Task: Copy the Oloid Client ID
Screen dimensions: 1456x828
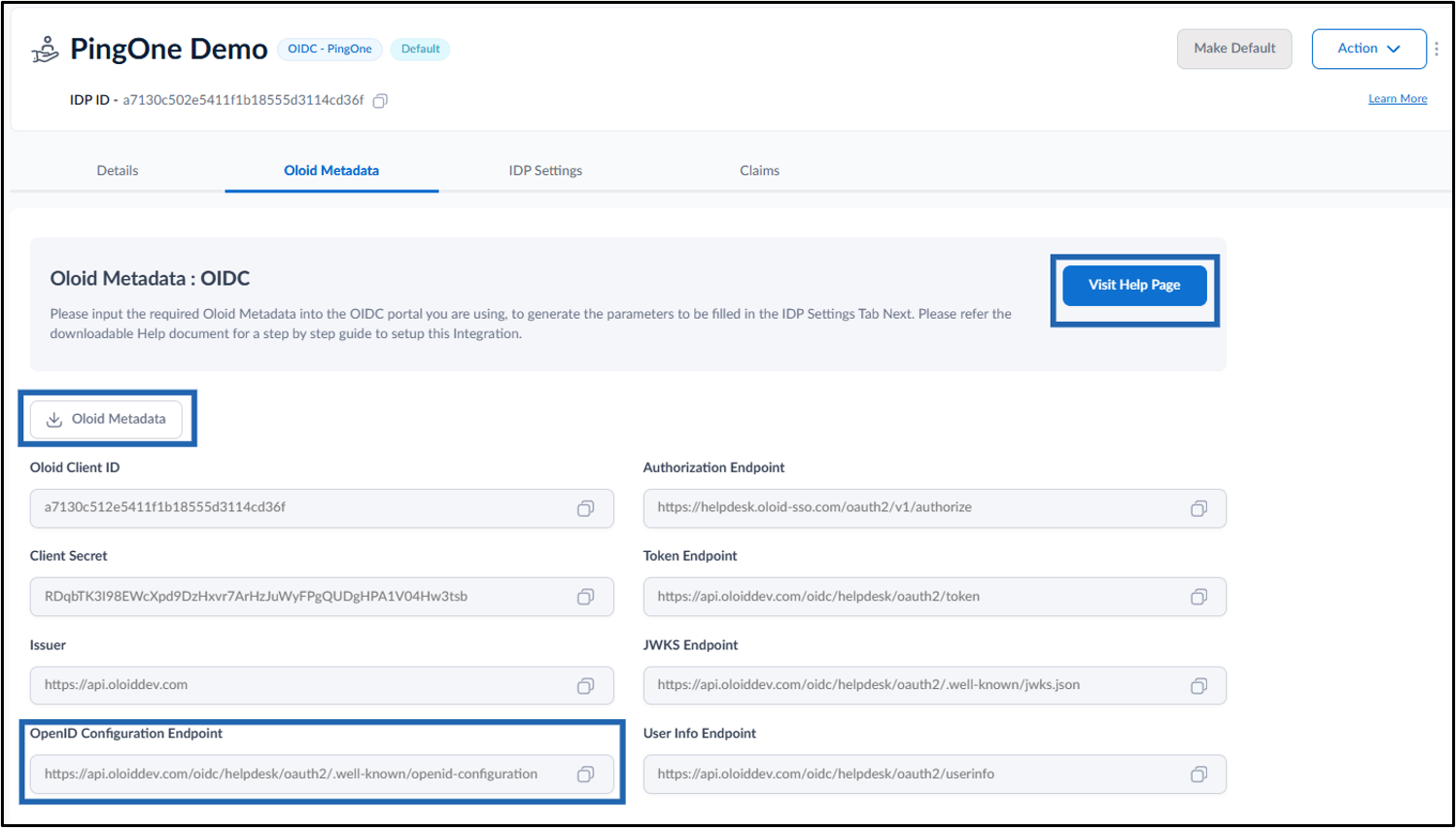Action: pos(586,508)
